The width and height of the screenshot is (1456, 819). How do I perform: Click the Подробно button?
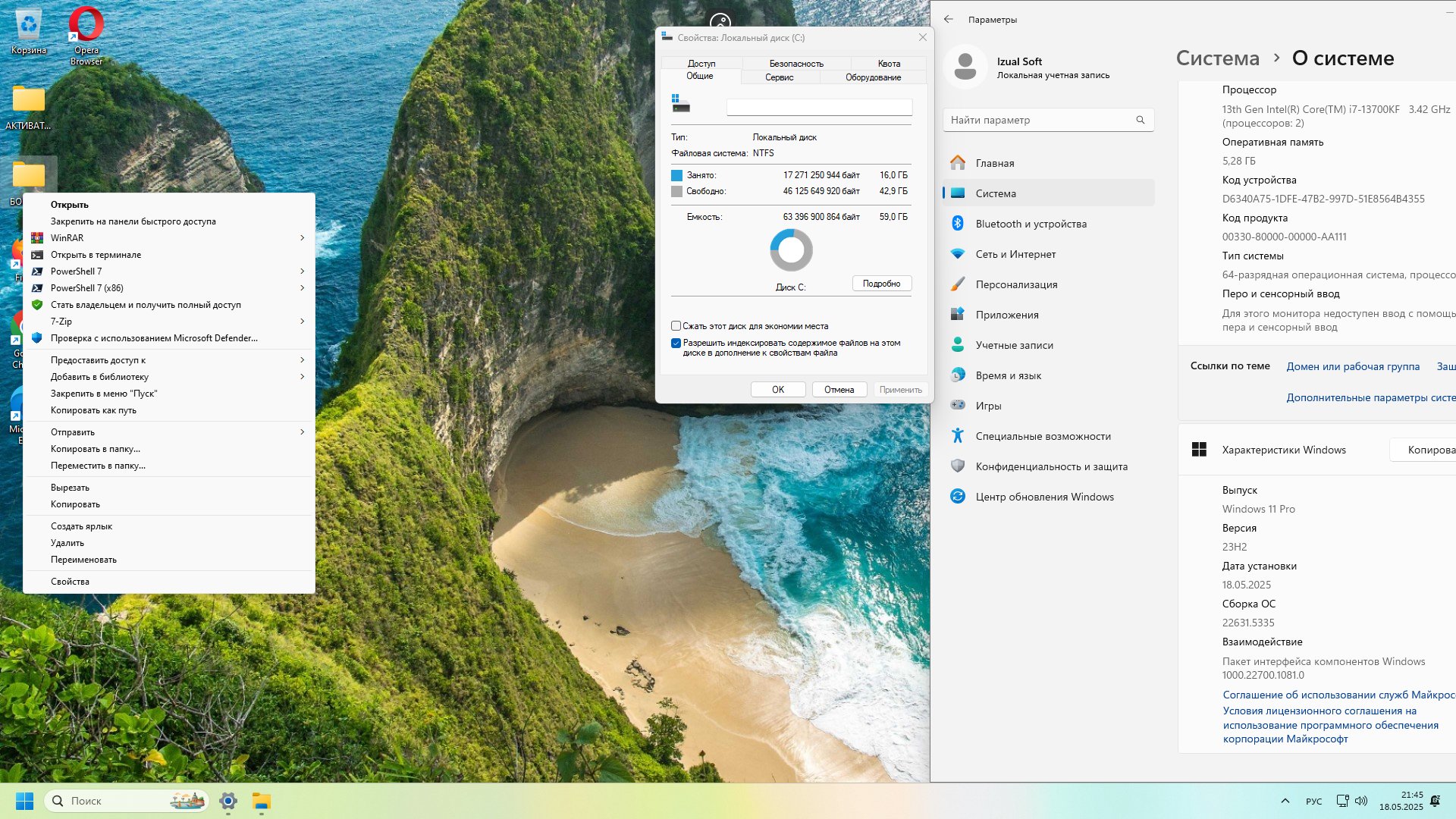(882, 284)
